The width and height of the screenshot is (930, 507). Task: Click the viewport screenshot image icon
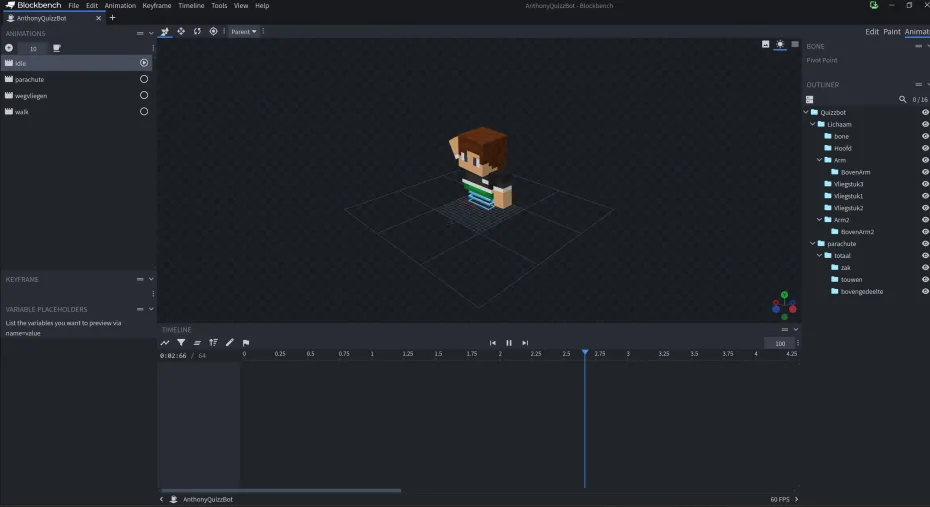(x=765, y=44)
